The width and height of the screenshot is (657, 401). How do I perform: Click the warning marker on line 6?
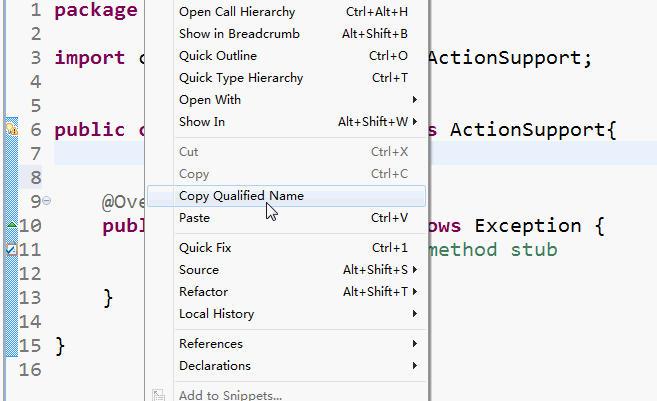tap(11, 130)
